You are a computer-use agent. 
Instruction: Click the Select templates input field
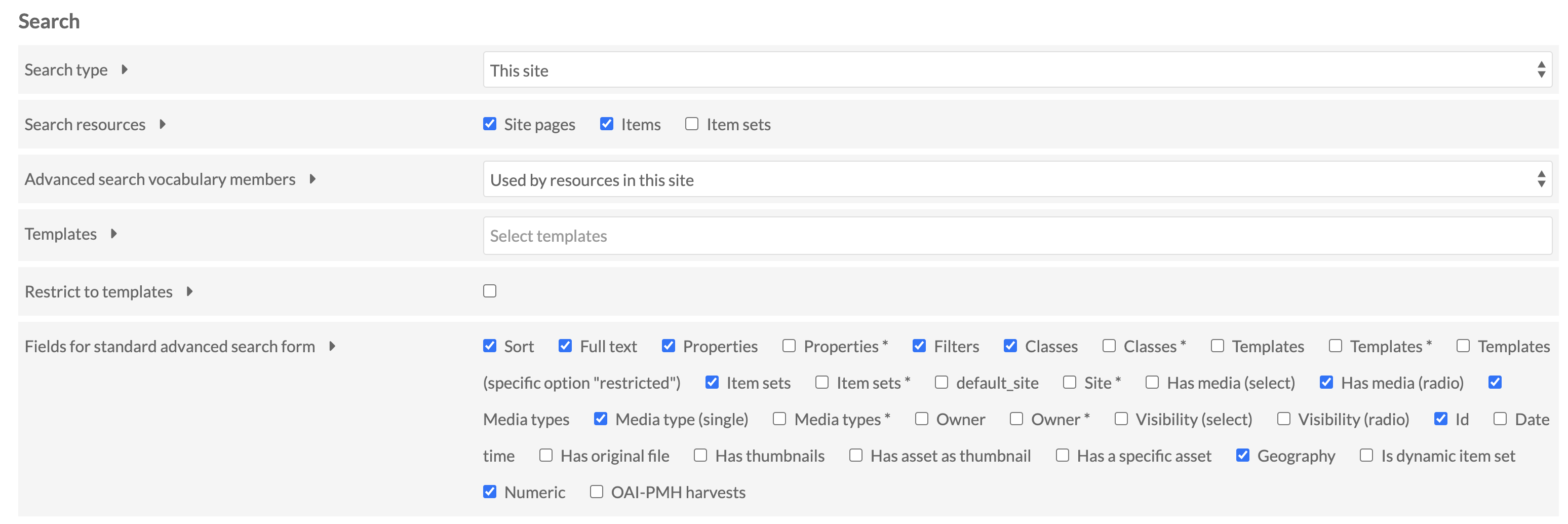1016,236
